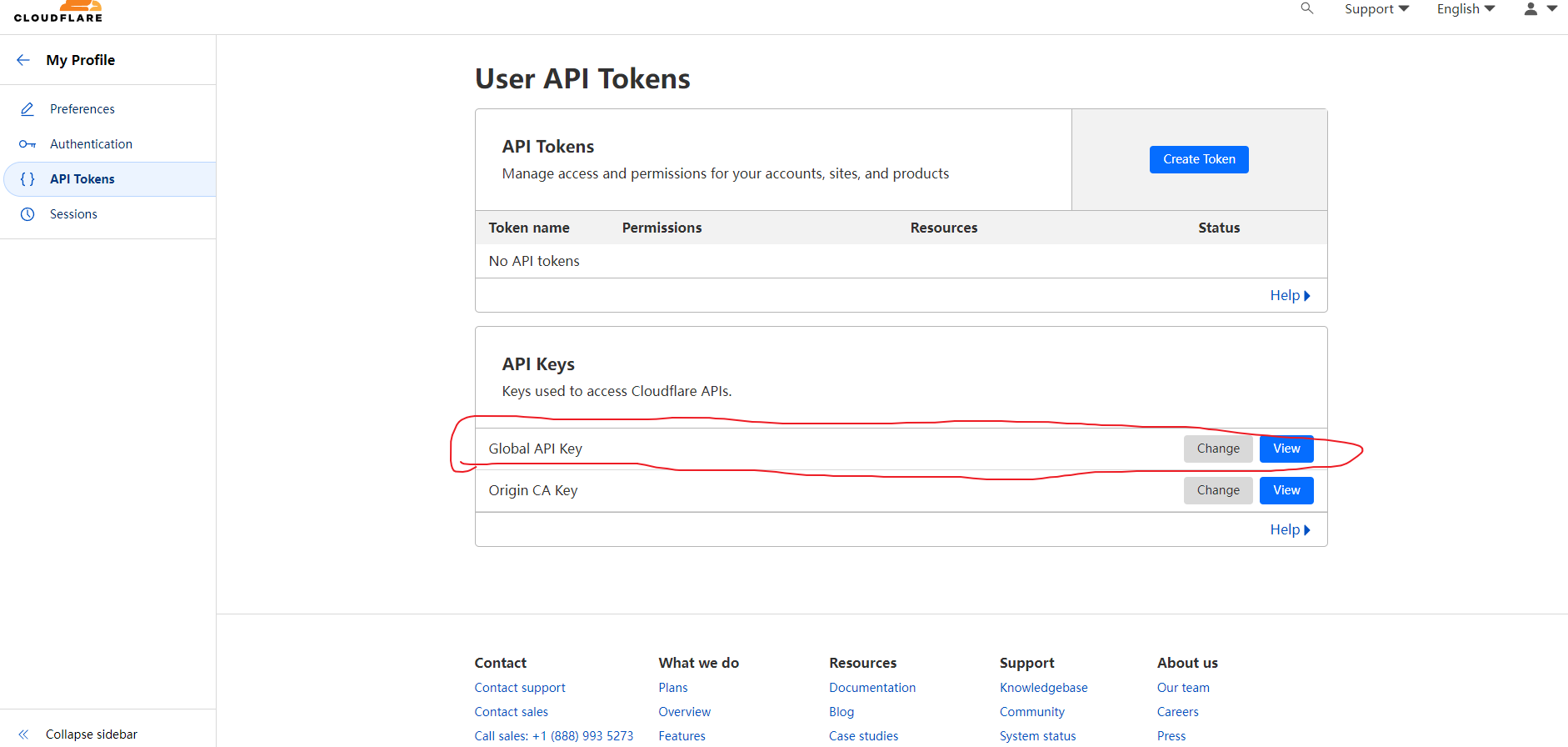The height and width of the screenshot is (747, 1568).
Task: Click the 'User API Tokens' page heading
Action: tap(582, 78)
